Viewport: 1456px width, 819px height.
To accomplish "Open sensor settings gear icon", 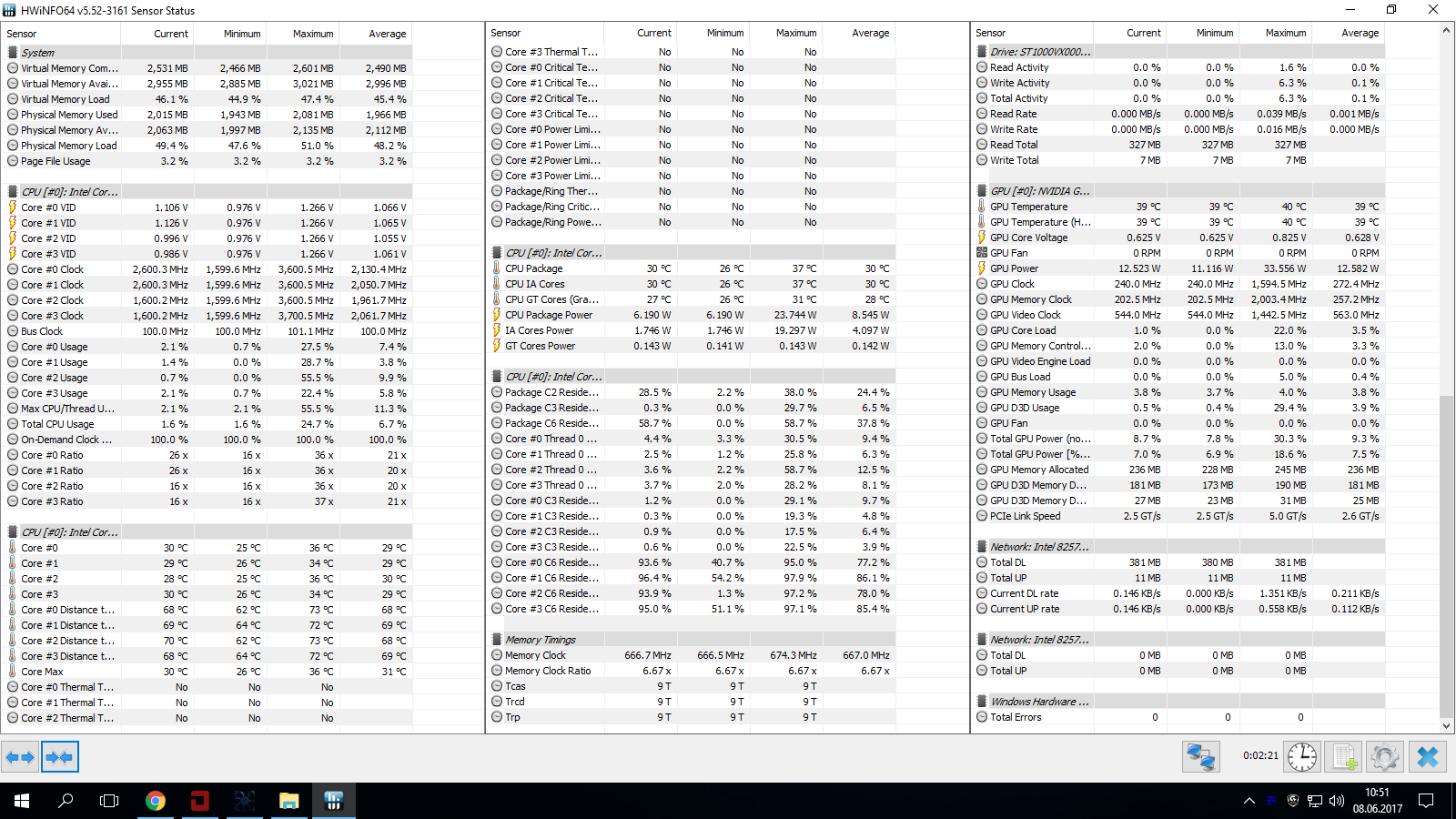I will click(x=1385, y=756).
